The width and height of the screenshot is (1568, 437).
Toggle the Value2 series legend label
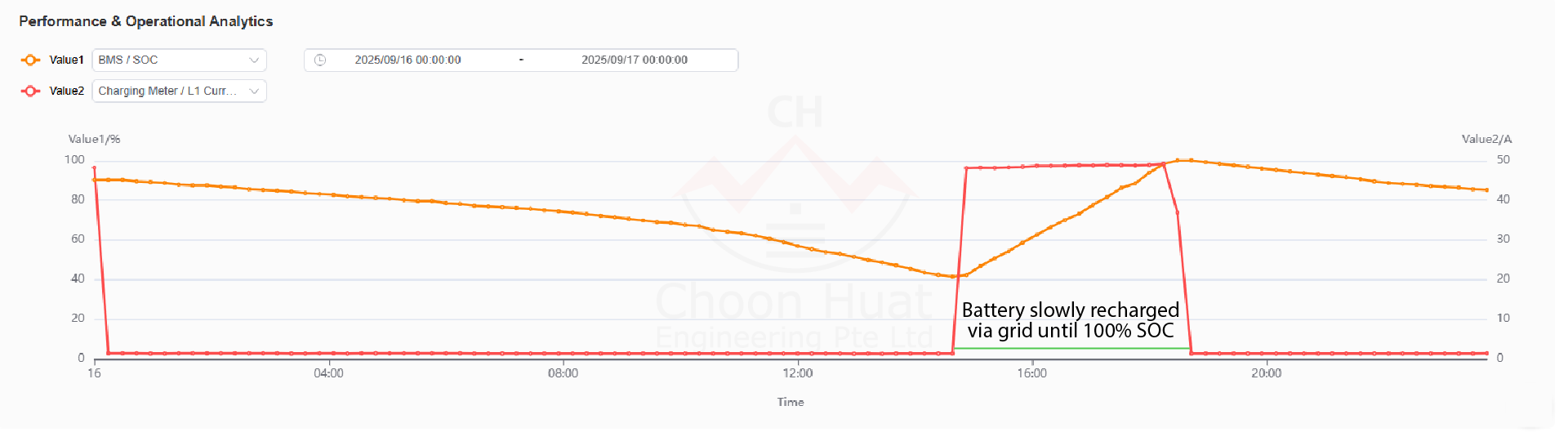point(66,91)
